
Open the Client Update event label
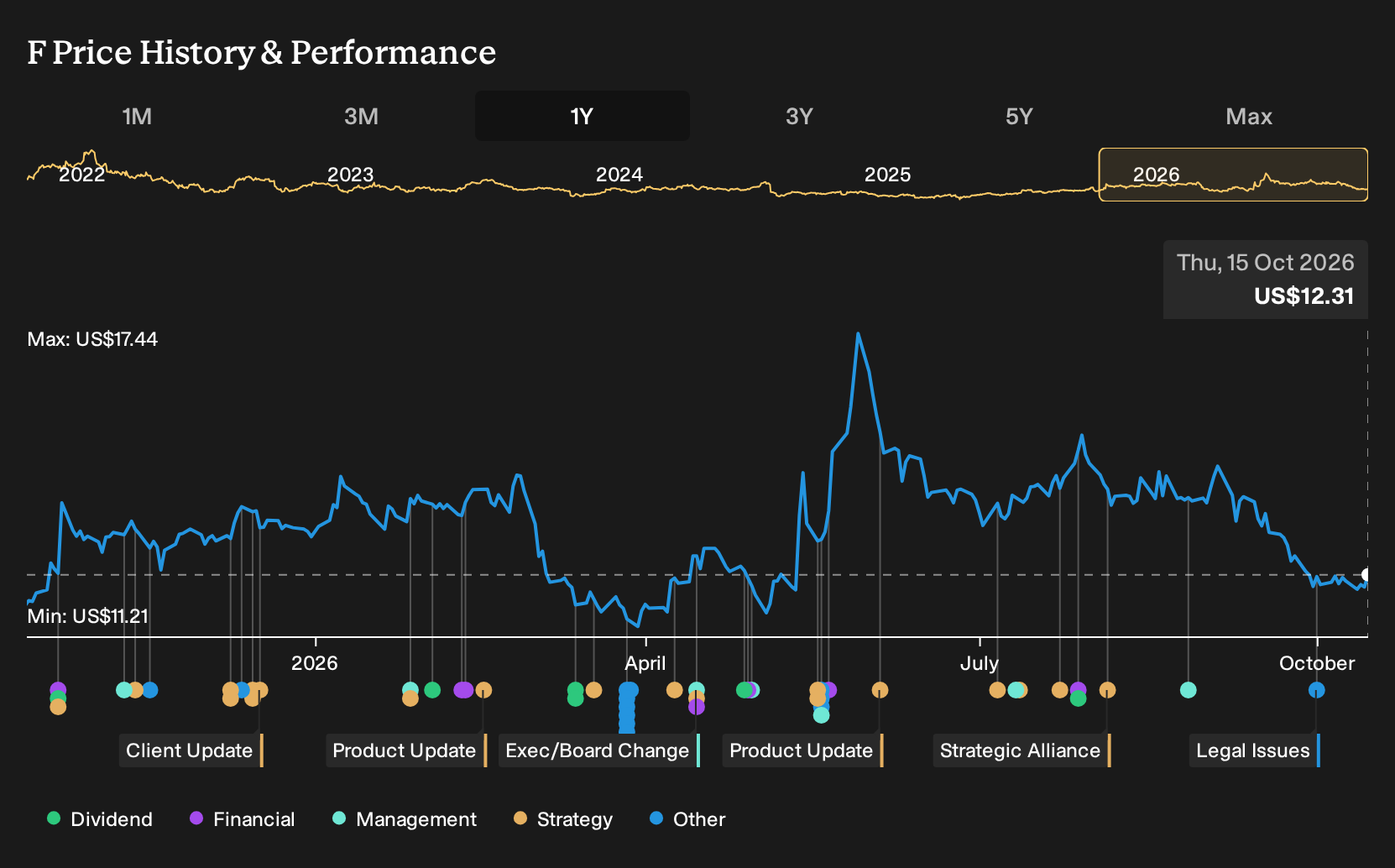(191, 750)
